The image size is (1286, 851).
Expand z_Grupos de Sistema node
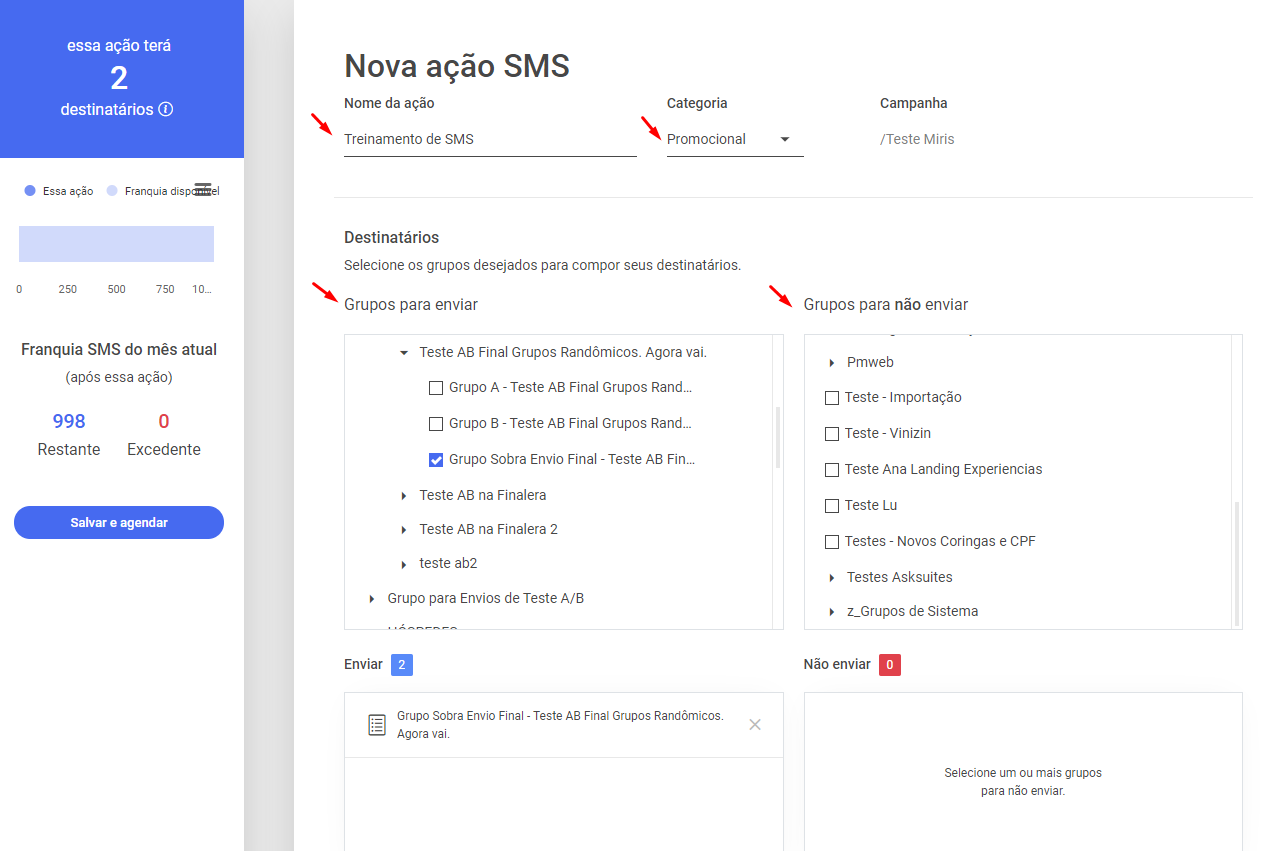(x=832, y=612)
